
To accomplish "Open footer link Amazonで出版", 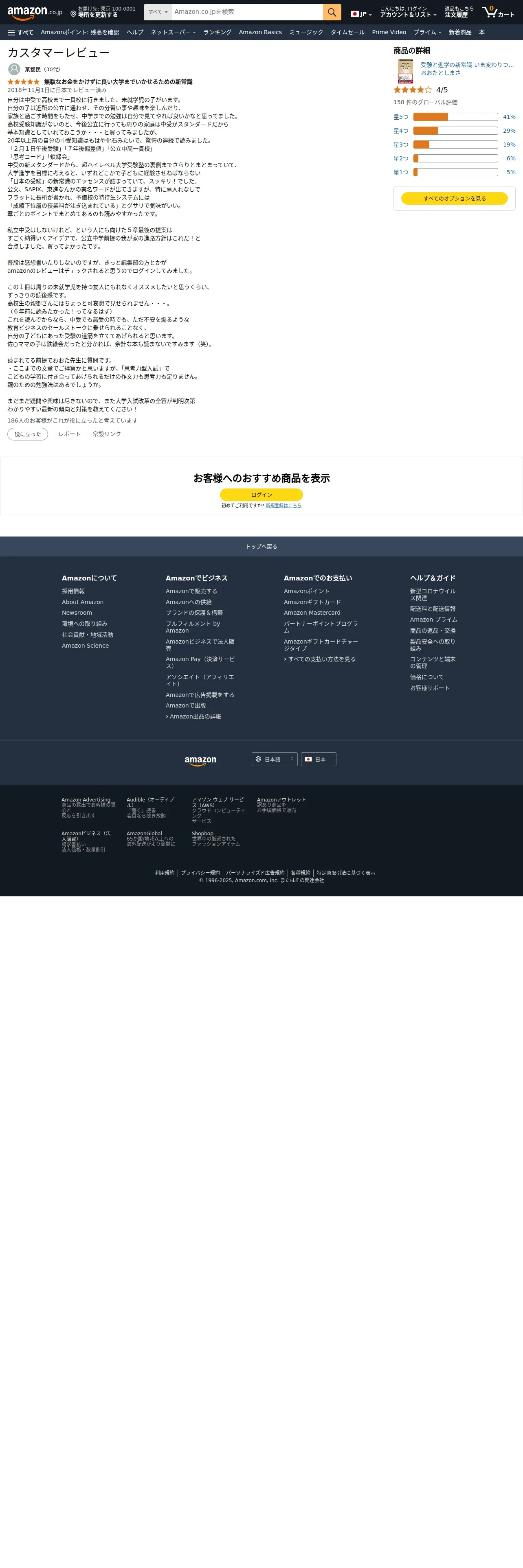I will coord(186,706).
